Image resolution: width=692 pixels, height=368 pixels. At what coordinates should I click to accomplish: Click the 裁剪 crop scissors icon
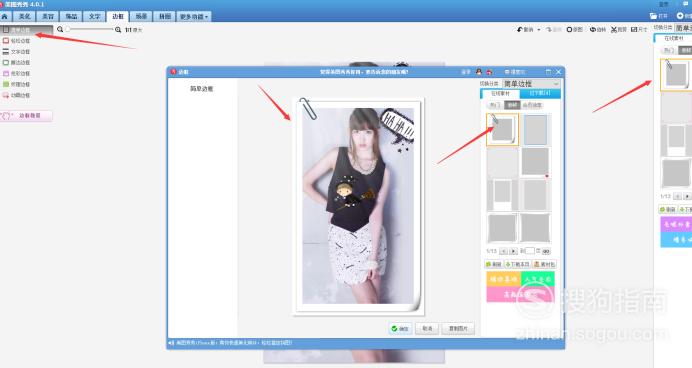point(619,29)
